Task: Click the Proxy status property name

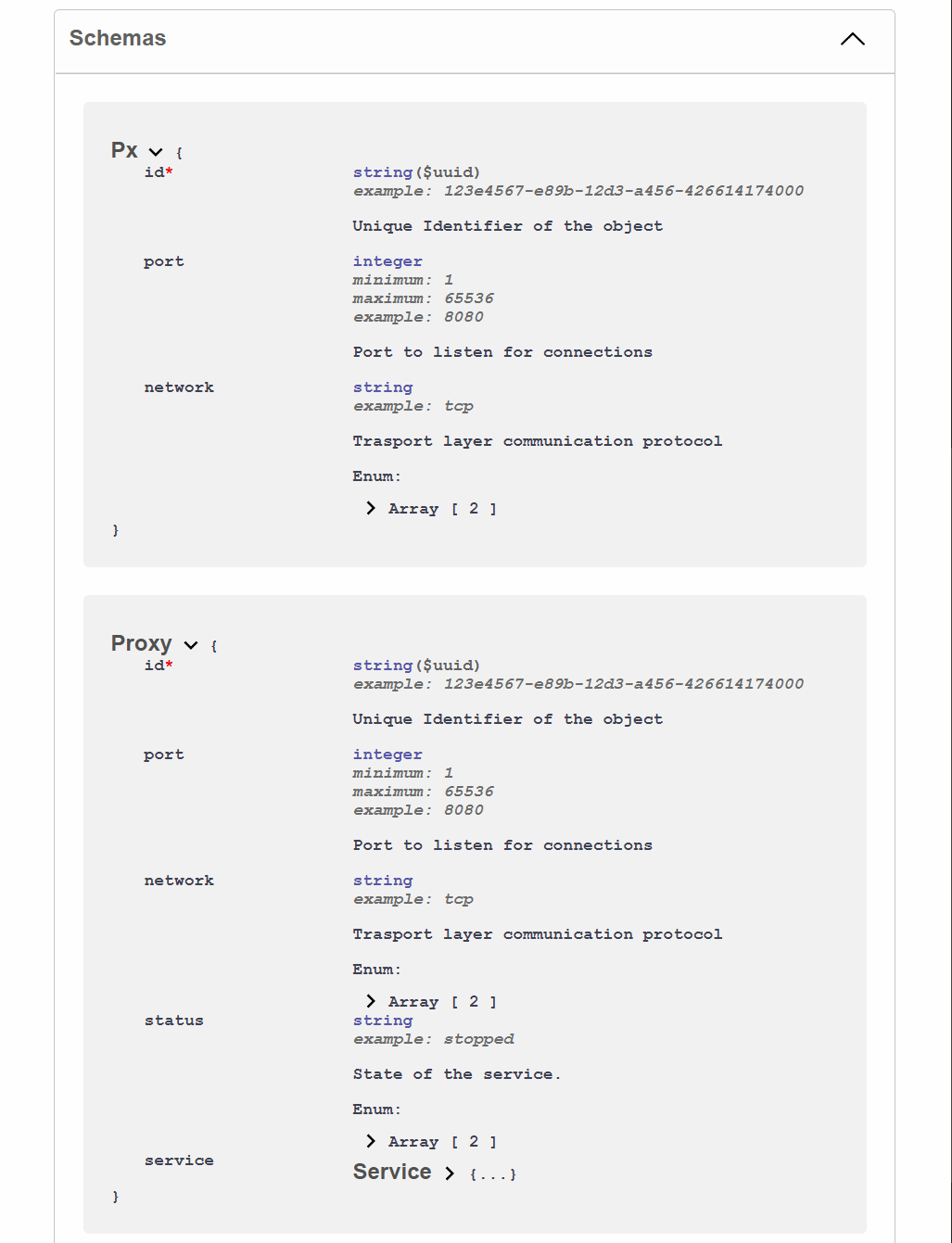Action: (173, 1021)
